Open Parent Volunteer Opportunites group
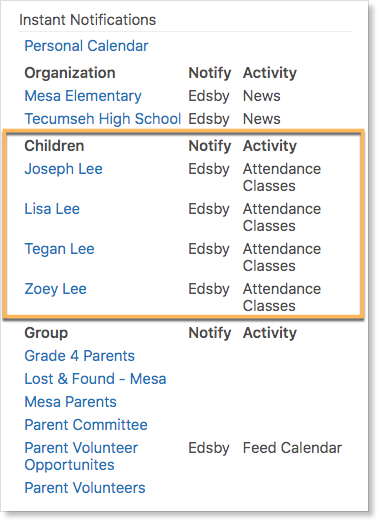The width and height of the screenshot is (379, 522). pyautogui.click(x=81, y=456)
